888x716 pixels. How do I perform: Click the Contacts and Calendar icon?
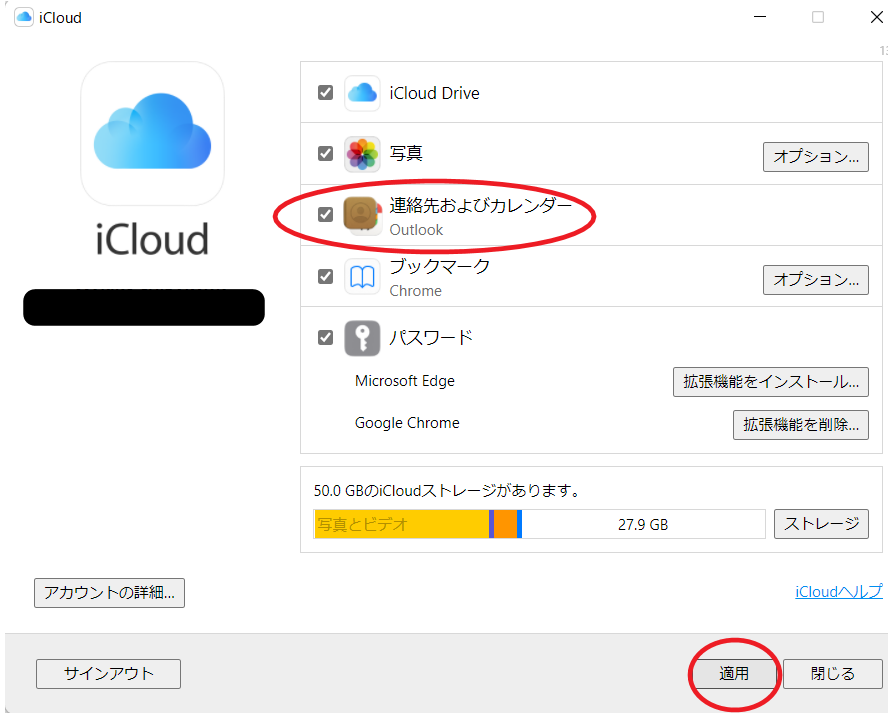pos(362,215)
